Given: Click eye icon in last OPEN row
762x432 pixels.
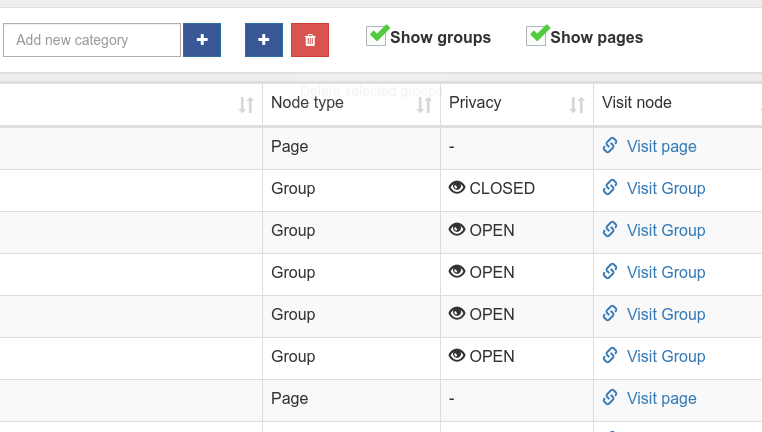Looking at the screenshot, I should [x=457, y=356].
